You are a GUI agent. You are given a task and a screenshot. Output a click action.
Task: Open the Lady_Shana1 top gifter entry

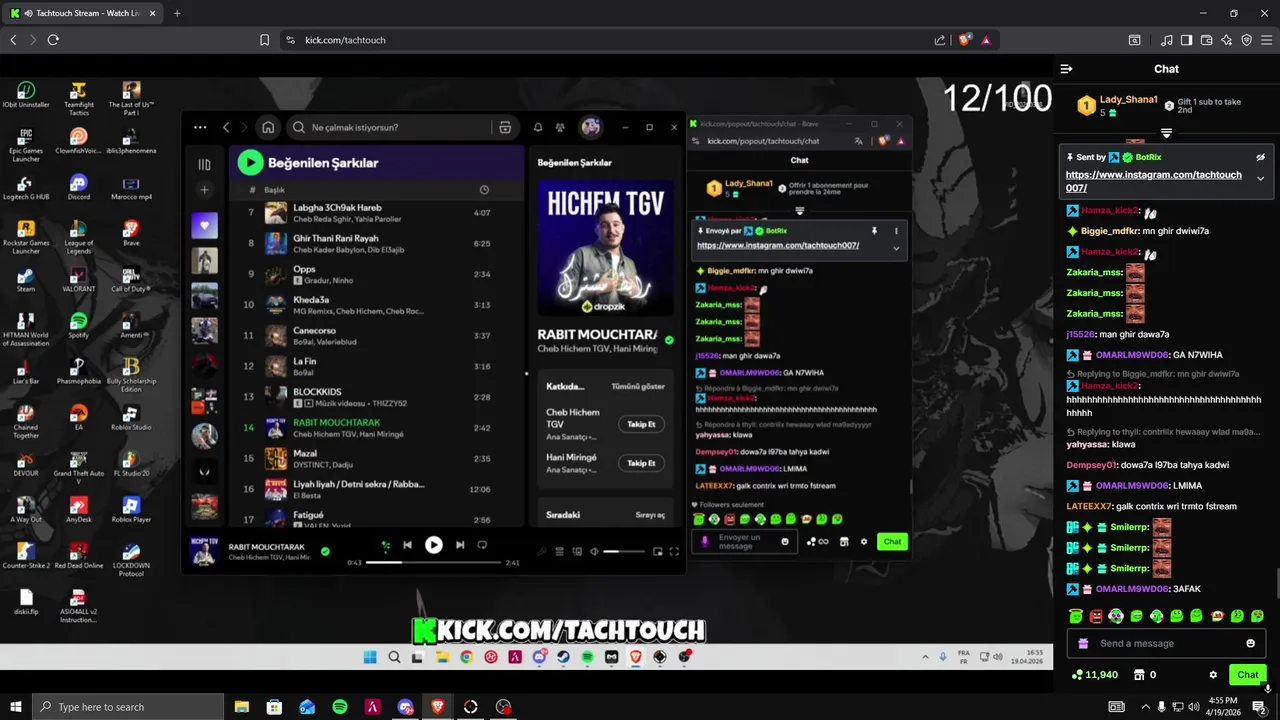pos(1118,105)
